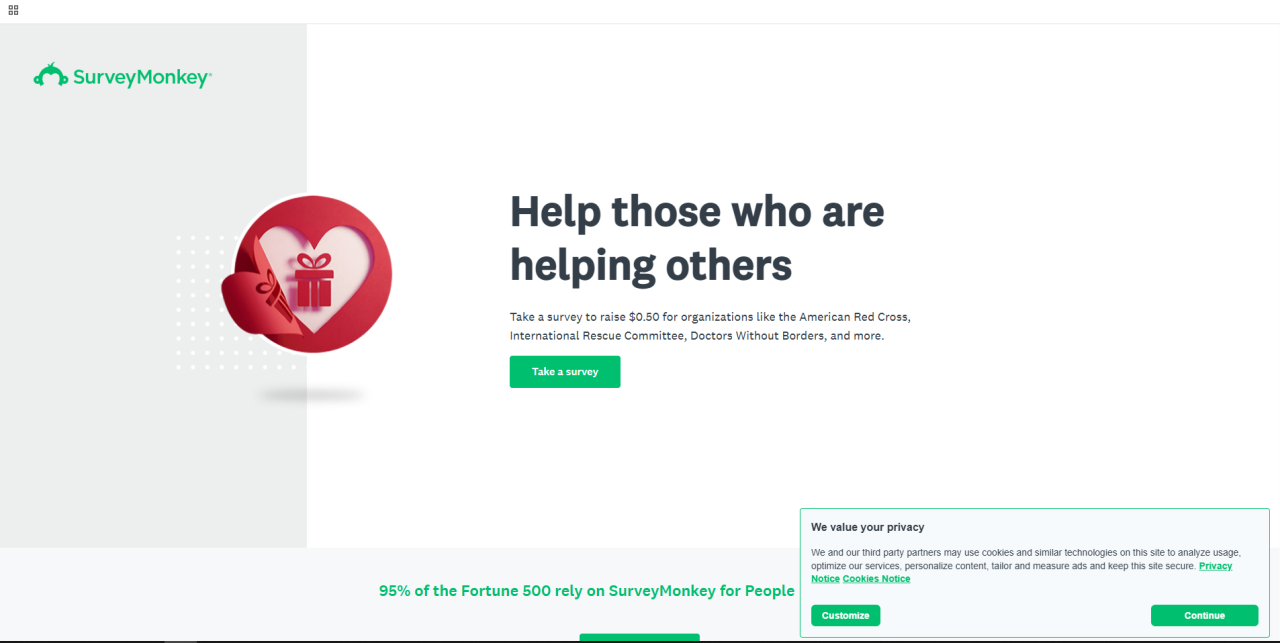Click the SurveyMonkey wordmark text
Screen dimensions: 1280x643
pos(141,78)
